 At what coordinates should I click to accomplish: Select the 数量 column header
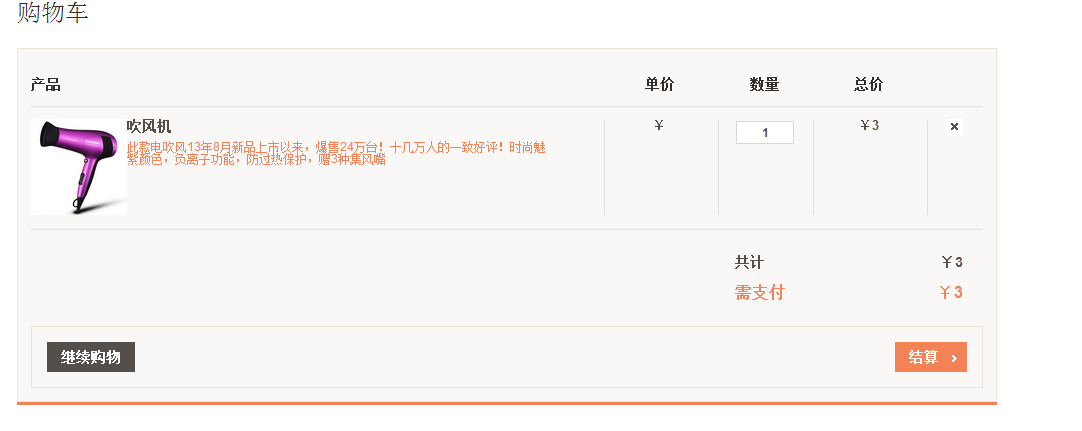764,85
